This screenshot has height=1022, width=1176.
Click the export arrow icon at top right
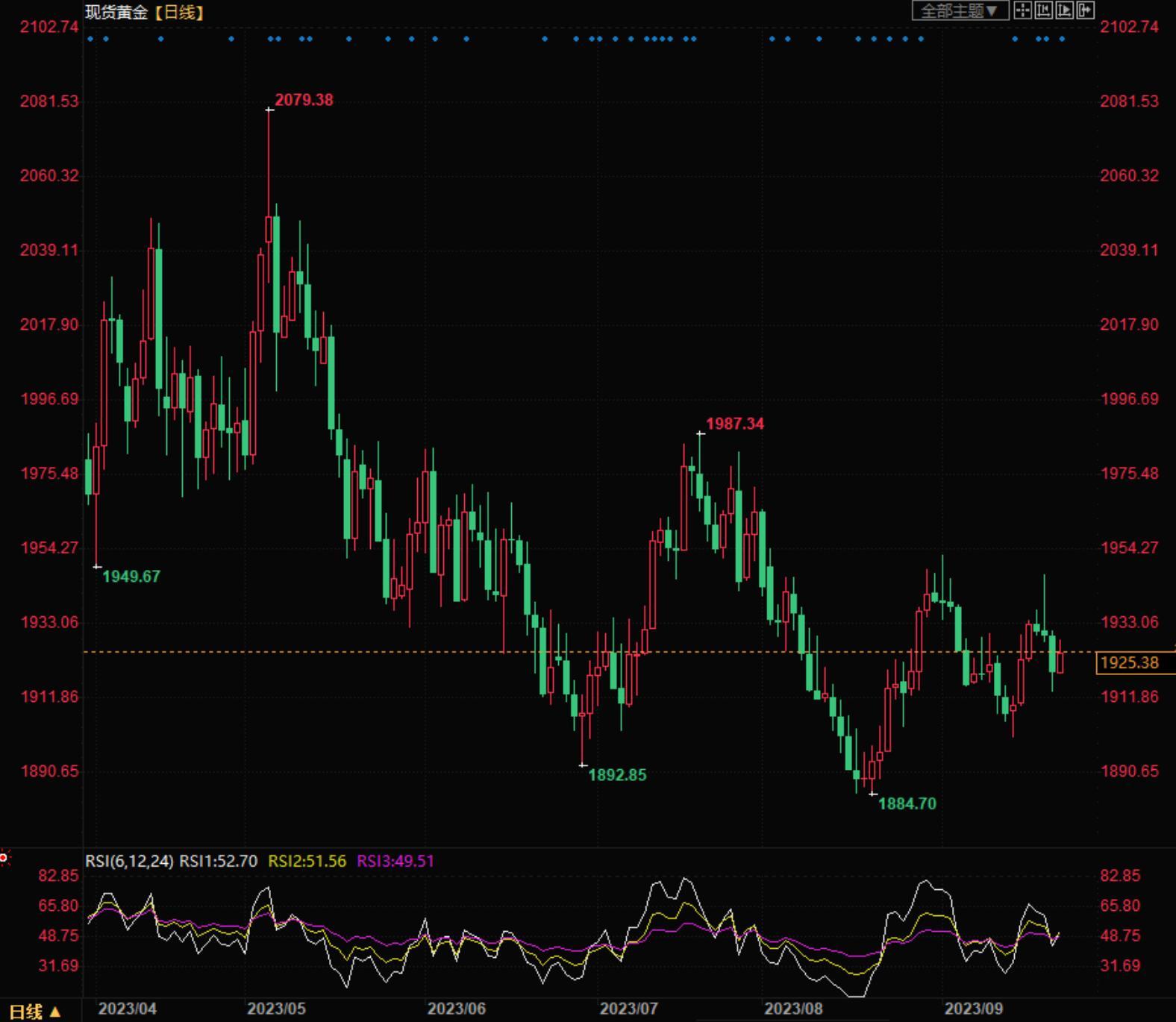1085,10
